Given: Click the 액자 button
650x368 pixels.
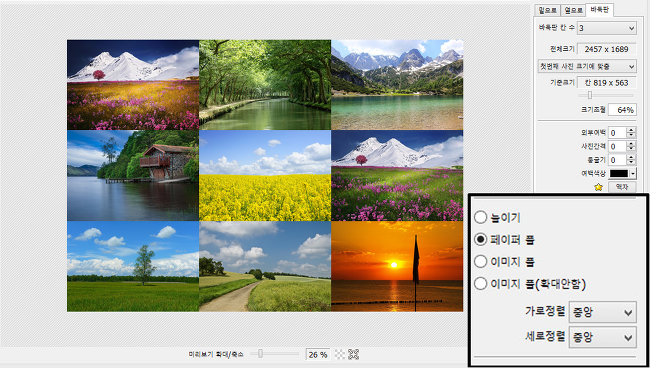Looking at the screenshot, I should click(622, 187).
